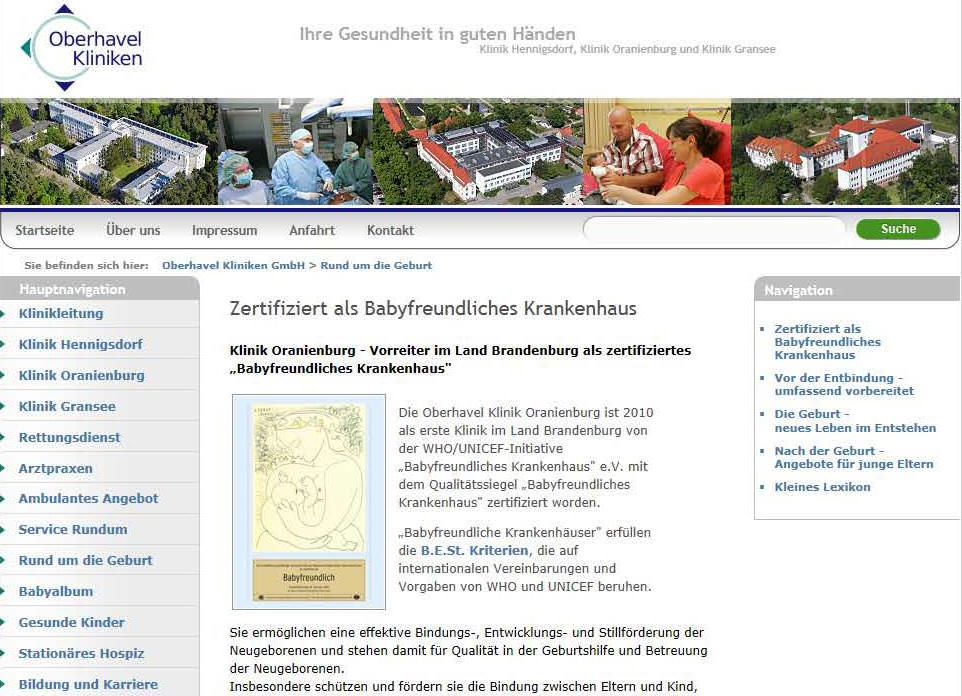
Task: Click the Hauptnavigation sidebar header
Action: pos(99,289)
